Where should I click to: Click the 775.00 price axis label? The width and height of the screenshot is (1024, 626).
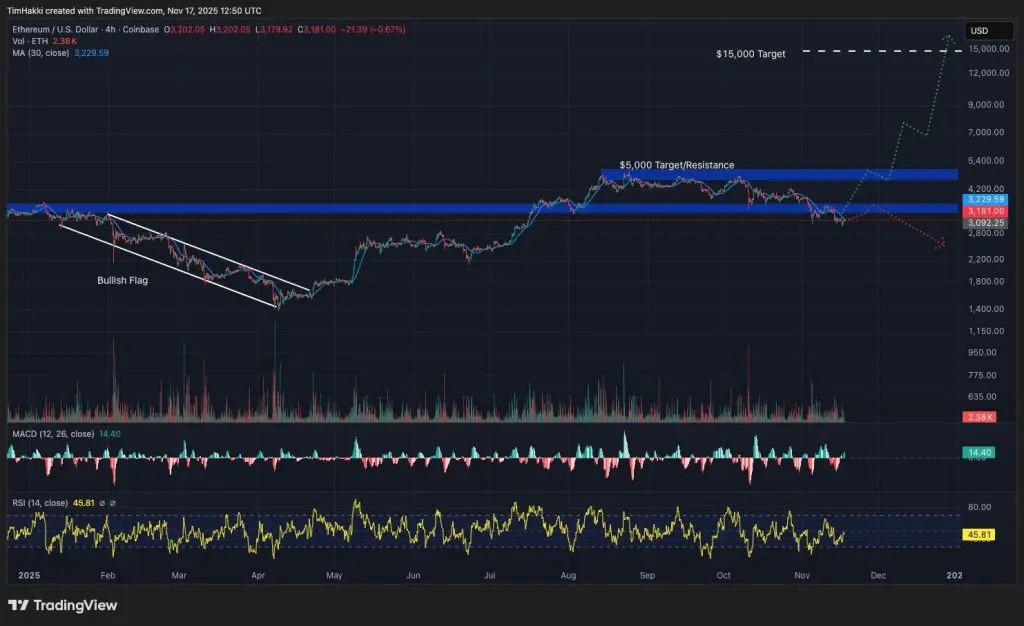coord(982,375)
